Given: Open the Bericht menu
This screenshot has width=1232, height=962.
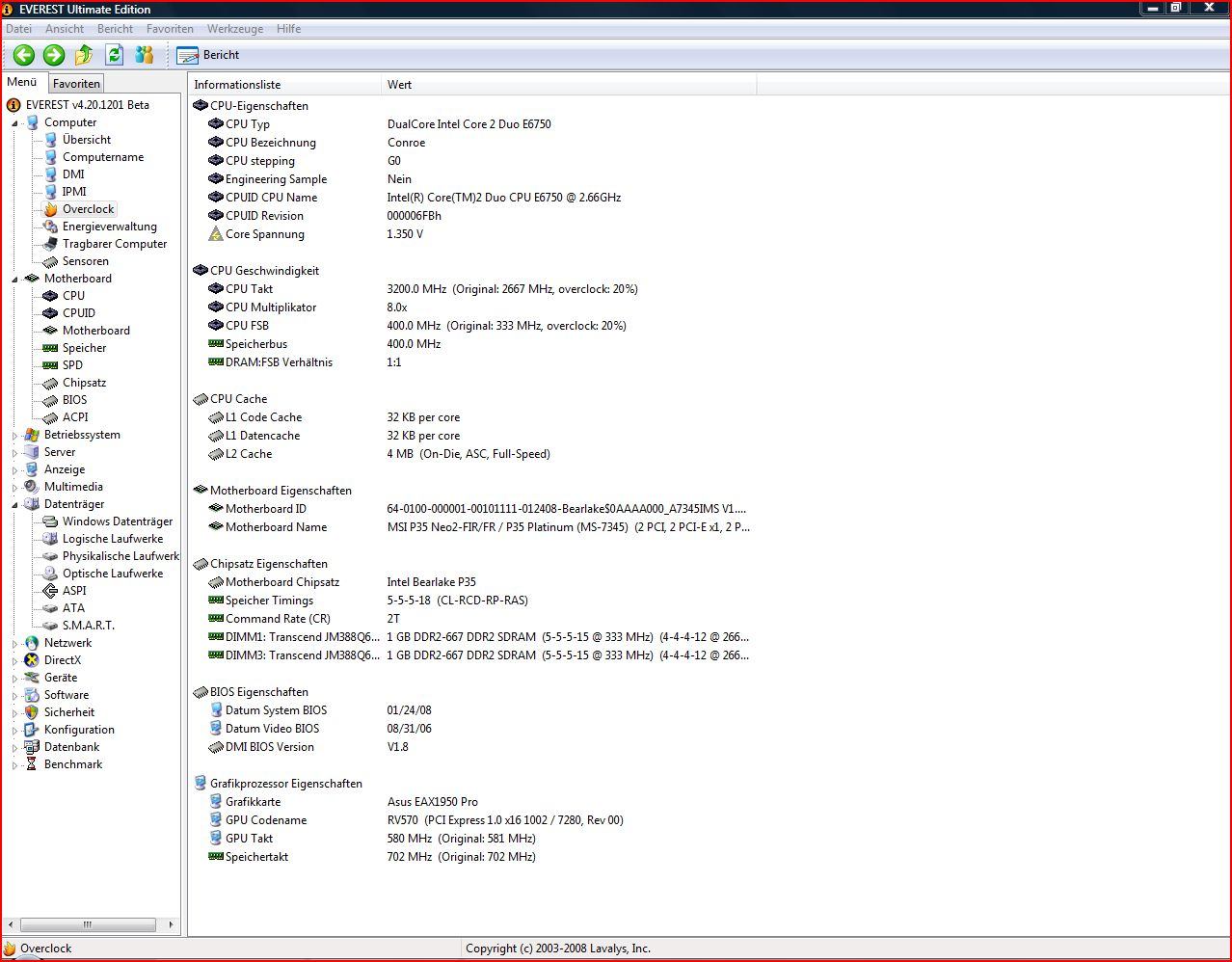Looking at the screenshot, I should (115, 29).
